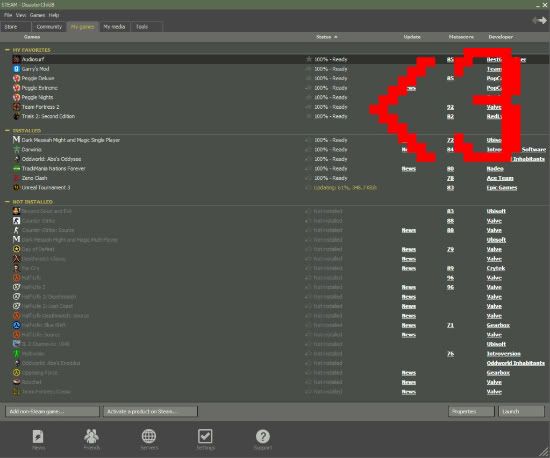
Task: Toggle the favorite star for Garry's Mod
Action: pos(308,69)
